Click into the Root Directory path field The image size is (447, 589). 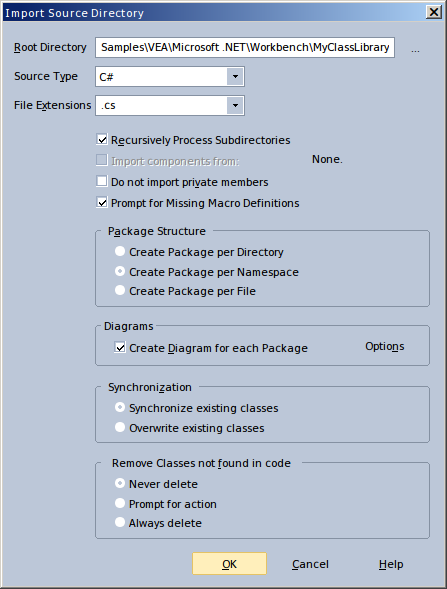(x=245, y=47)
